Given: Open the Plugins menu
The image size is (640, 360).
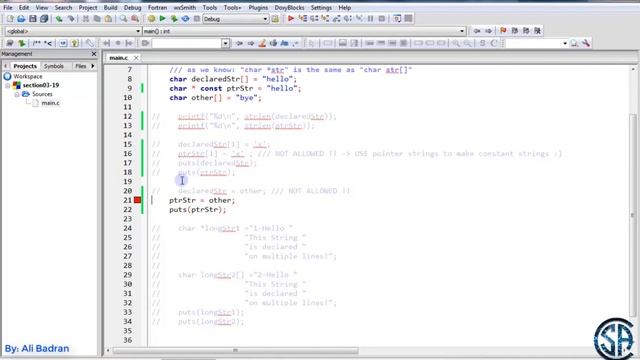Looking at the screenshot, I should 258,7.
